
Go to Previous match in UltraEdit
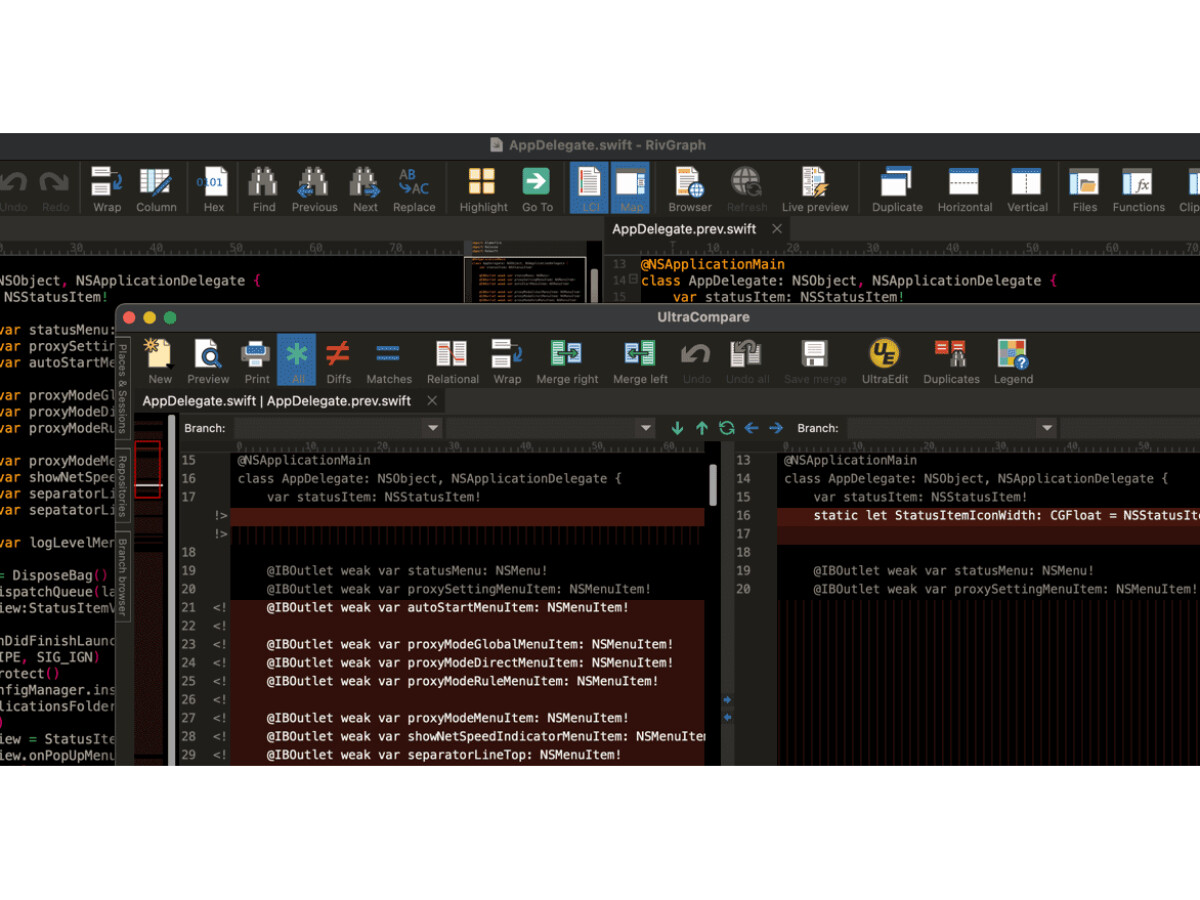[314, 188]
